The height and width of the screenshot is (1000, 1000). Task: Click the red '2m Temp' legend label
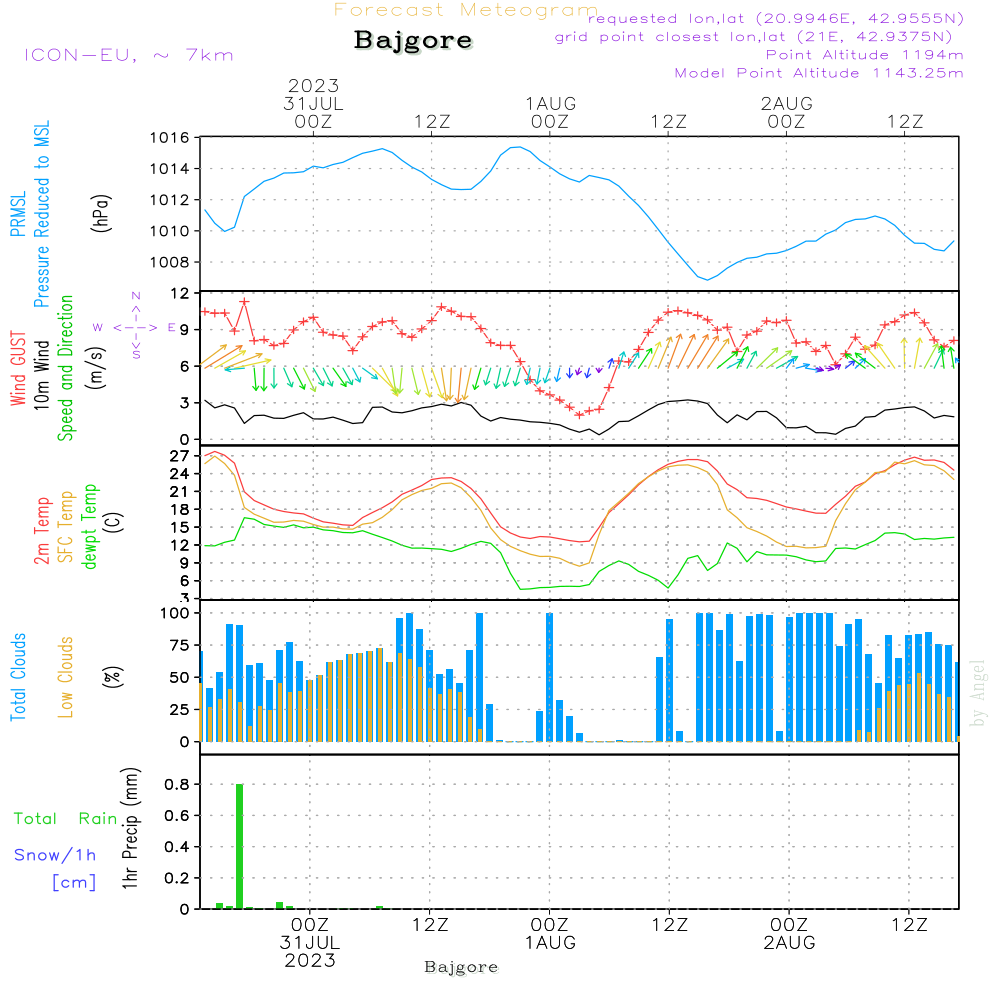[41, 531]
